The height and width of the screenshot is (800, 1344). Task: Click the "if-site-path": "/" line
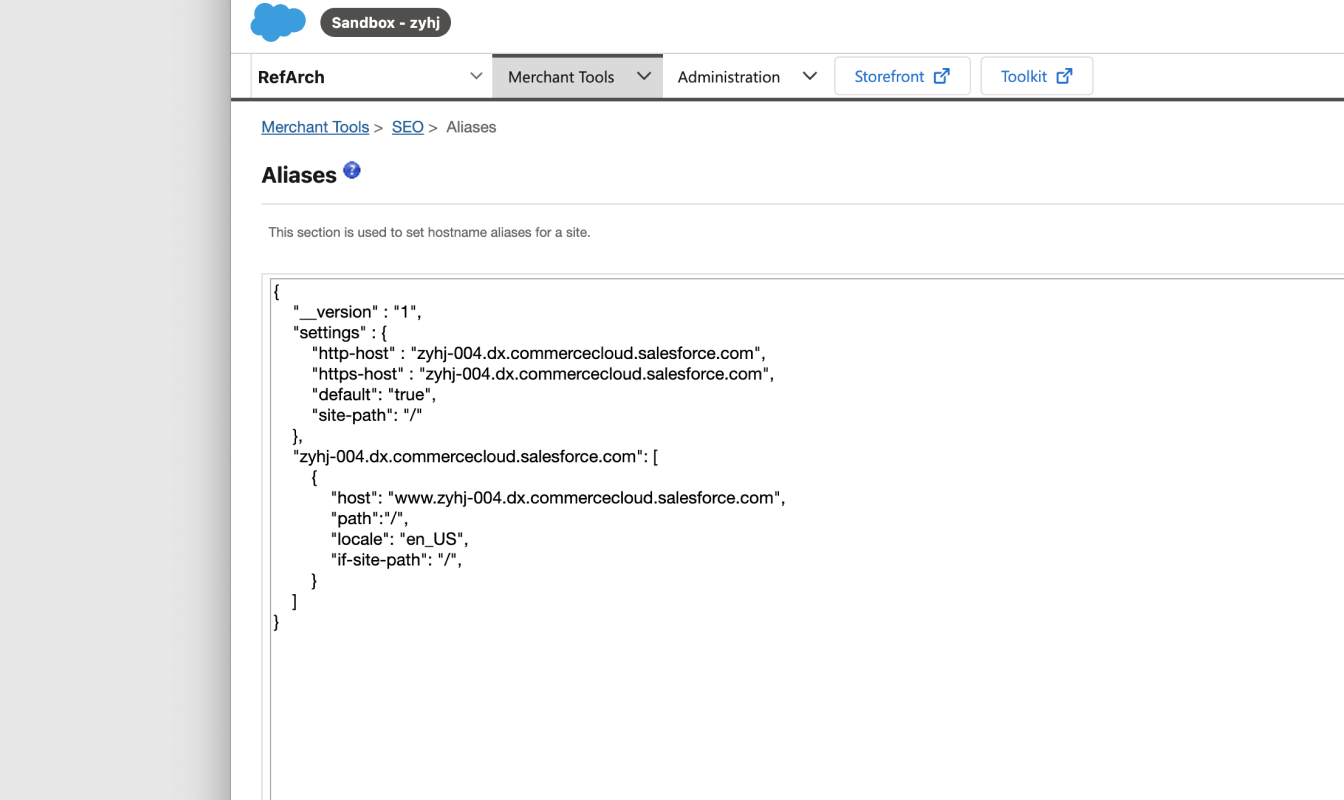[396, 560]
